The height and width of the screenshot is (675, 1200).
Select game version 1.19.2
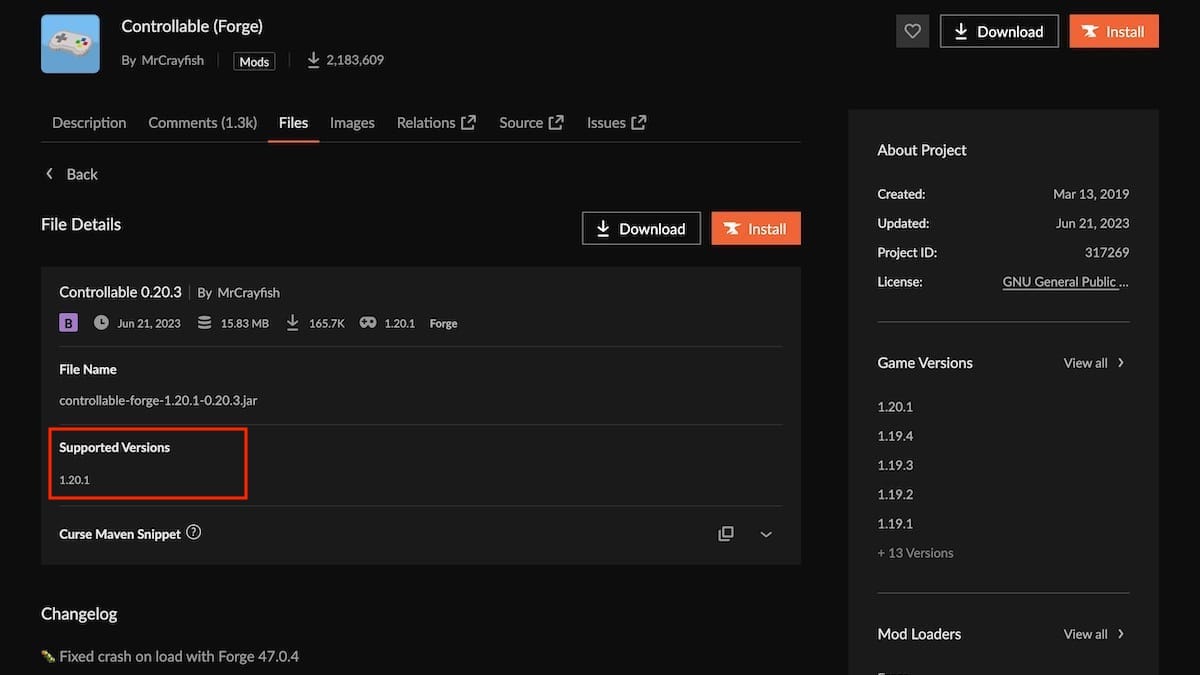pos(895,494)
